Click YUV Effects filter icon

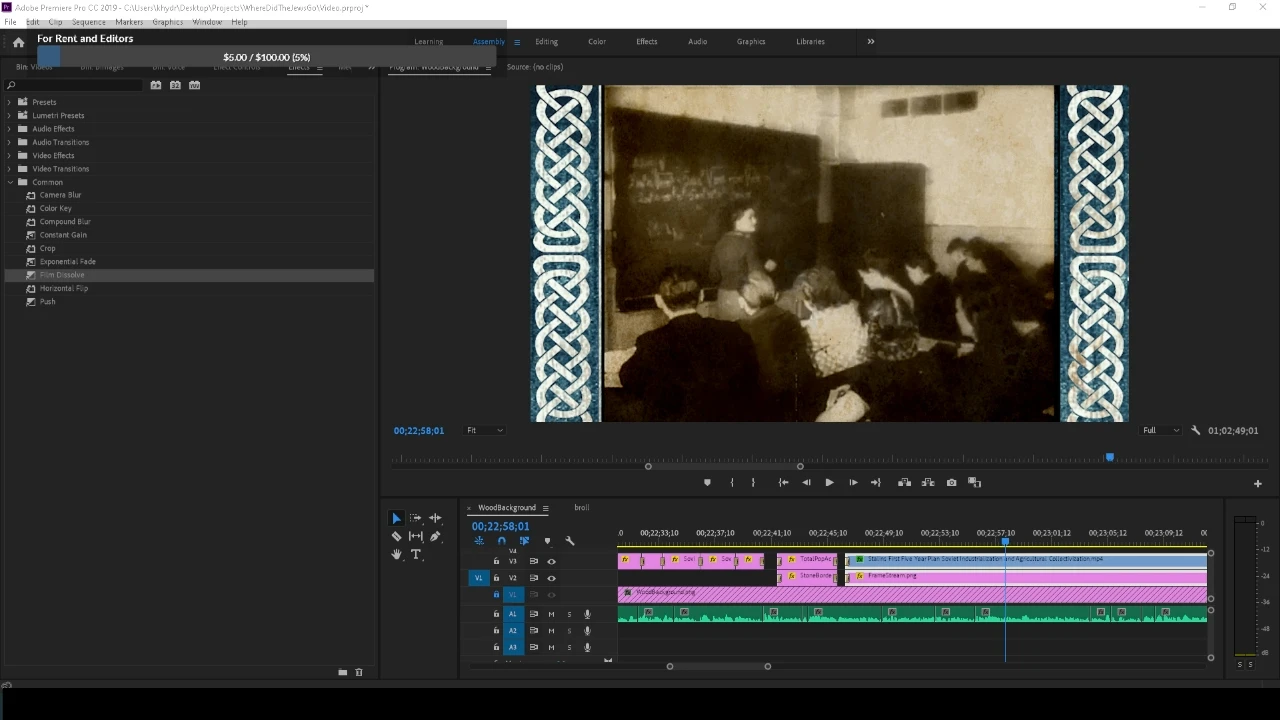[x=195, y=85]
